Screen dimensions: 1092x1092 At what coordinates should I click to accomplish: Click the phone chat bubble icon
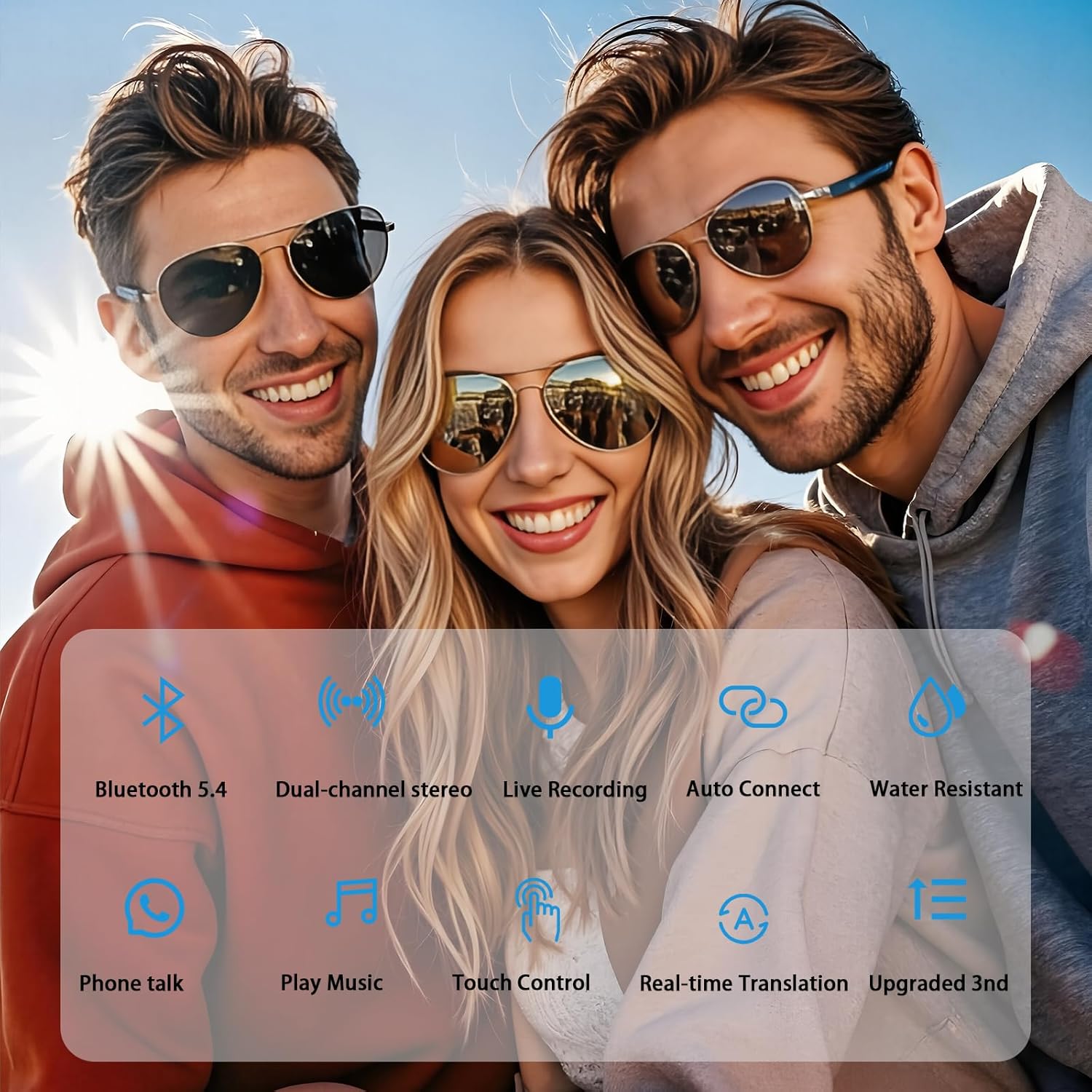154,907
